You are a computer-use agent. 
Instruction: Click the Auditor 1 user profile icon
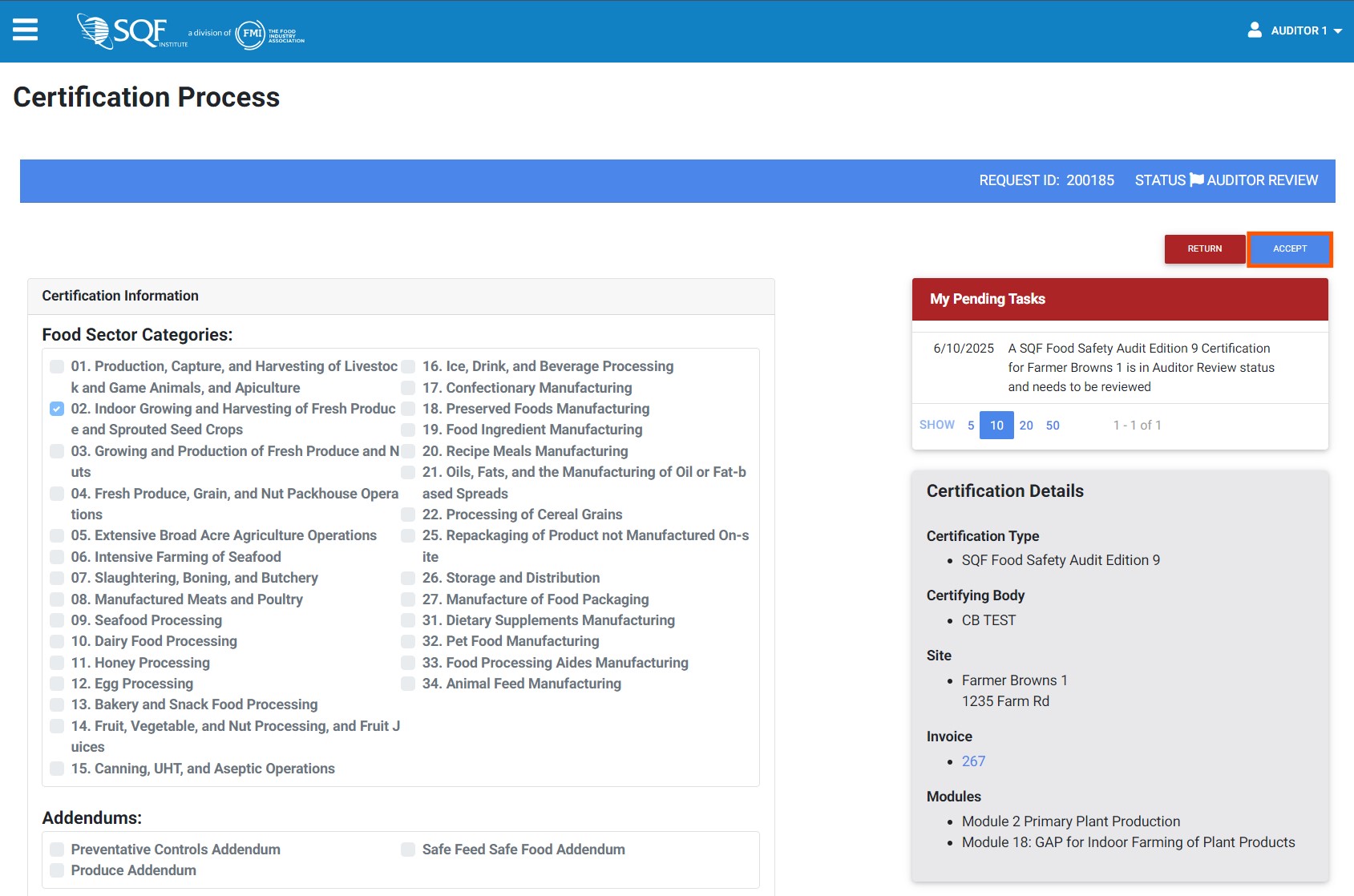click(x=1255, y=30)
